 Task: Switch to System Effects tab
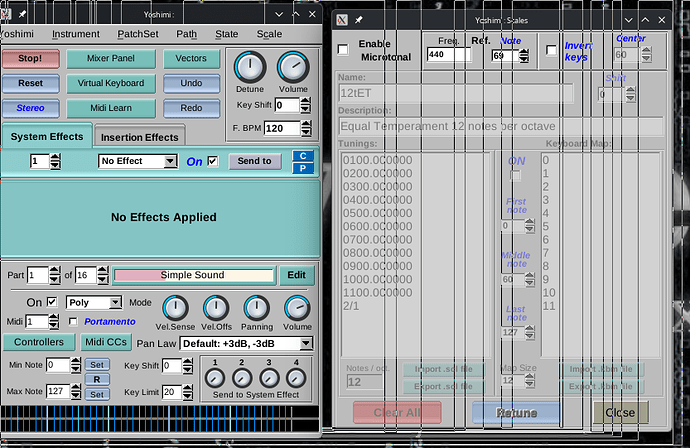[47, 136]
